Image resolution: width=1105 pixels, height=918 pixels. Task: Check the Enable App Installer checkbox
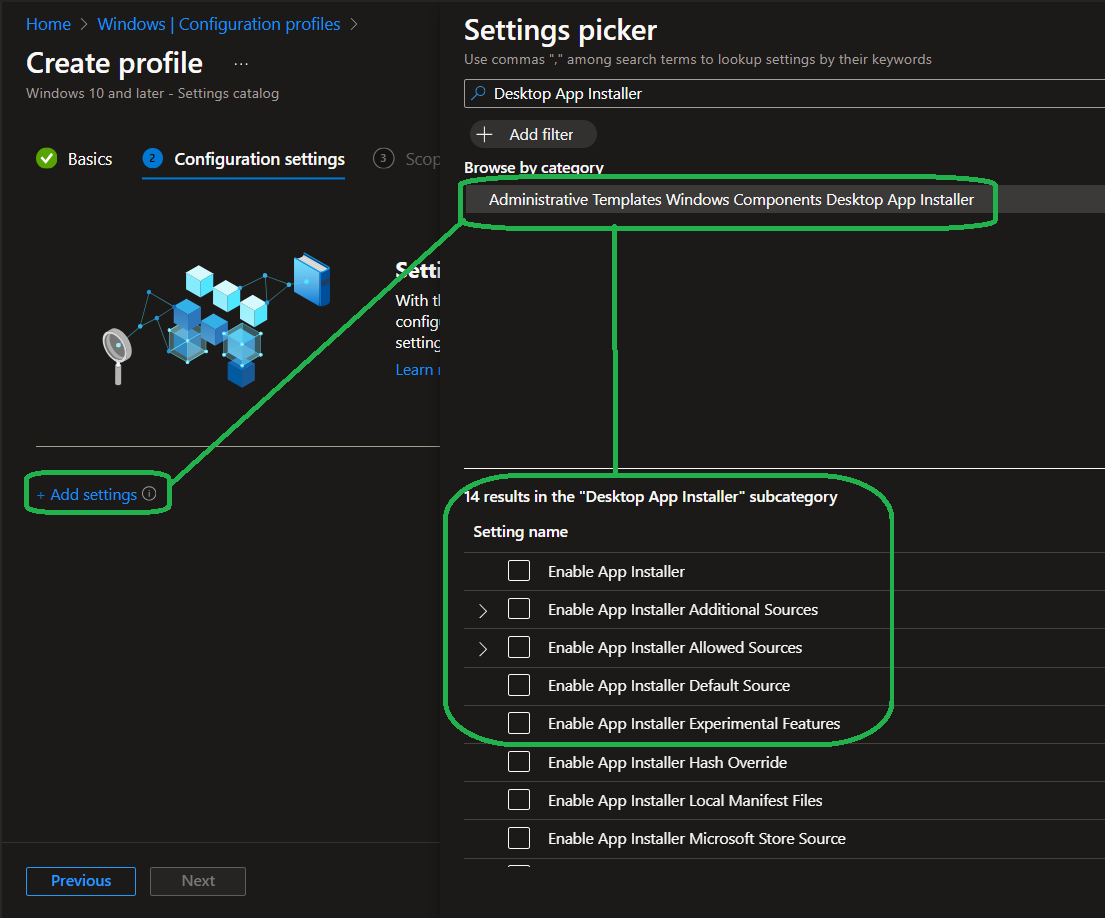tap(519, 572)
